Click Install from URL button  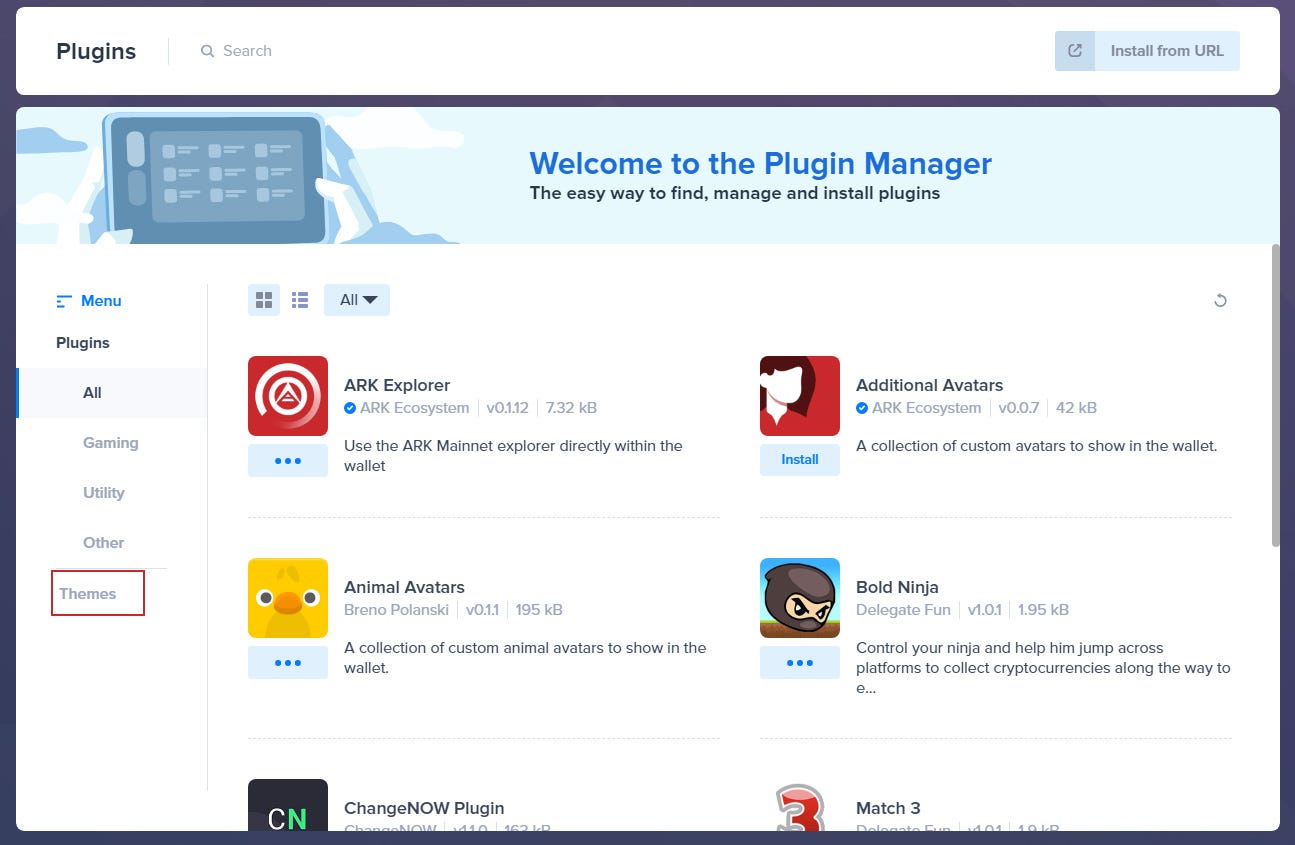tap(1147, 51)
